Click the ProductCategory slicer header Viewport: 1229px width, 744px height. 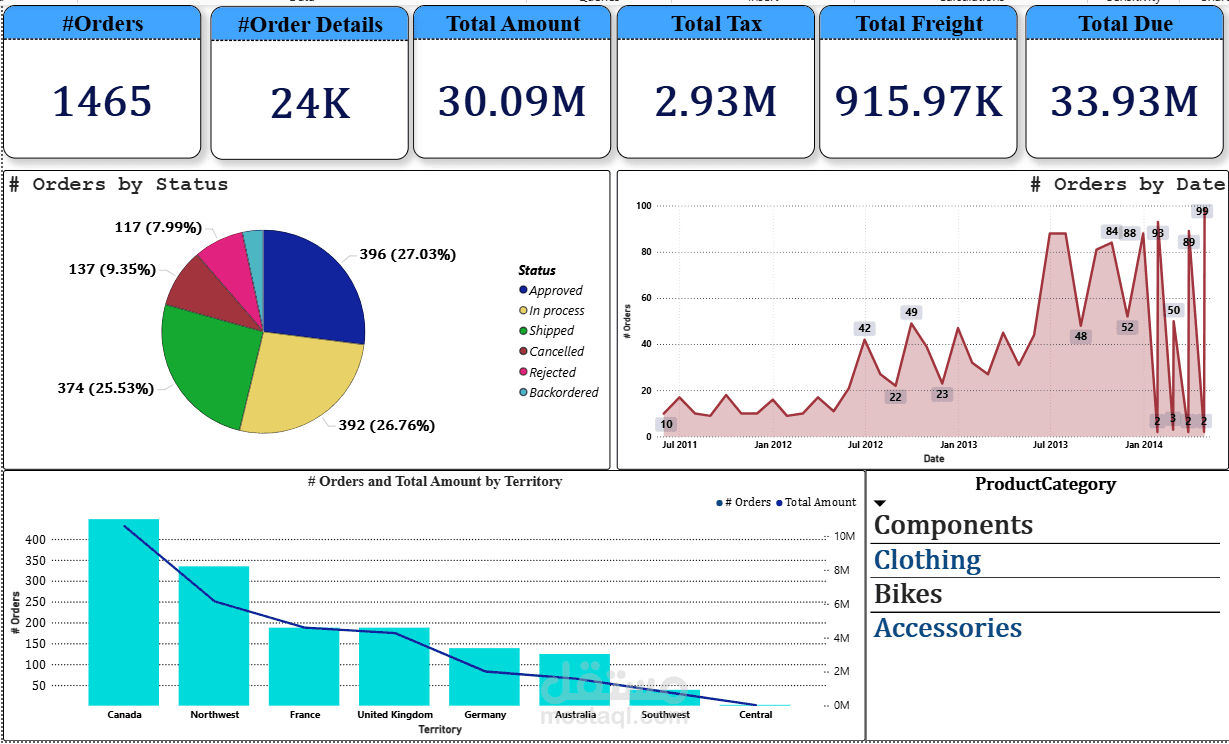point(1045,484)
